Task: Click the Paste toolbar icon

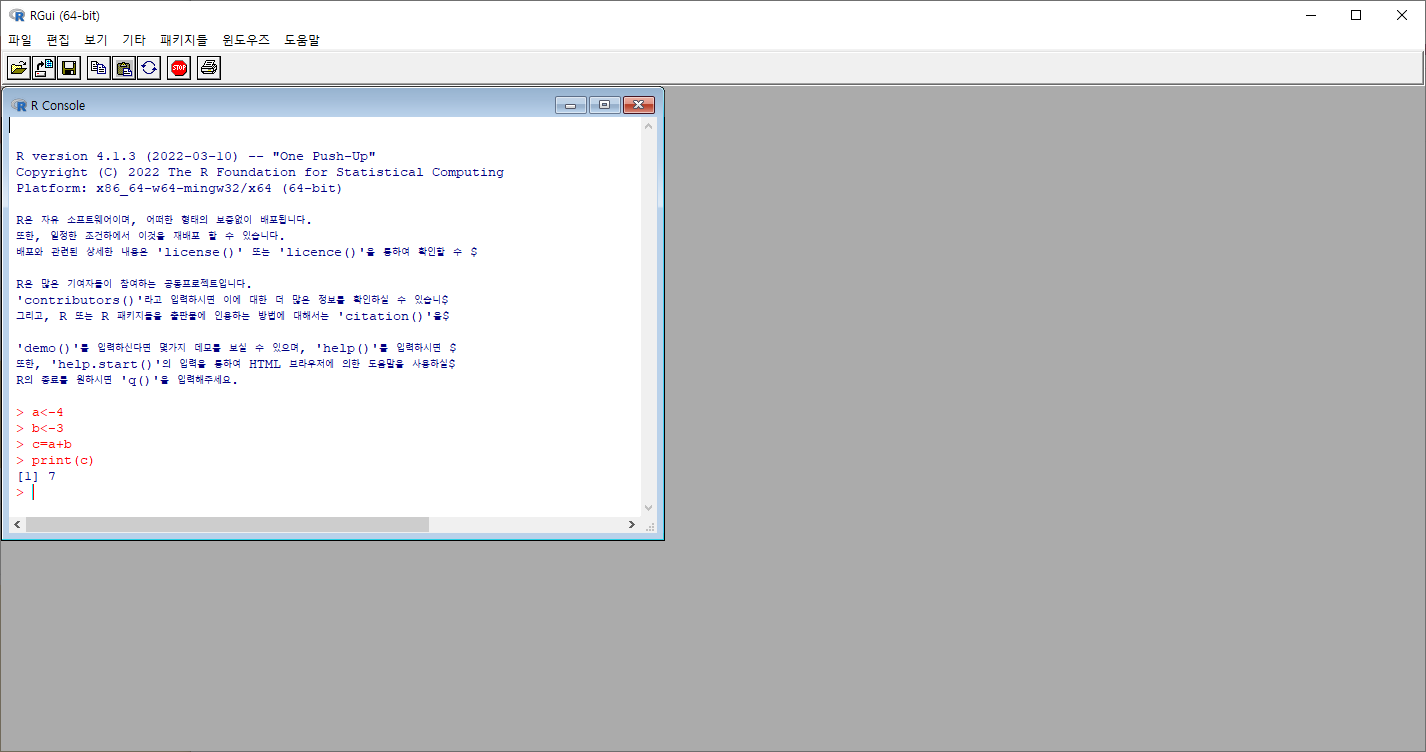Action: (124, 68)
